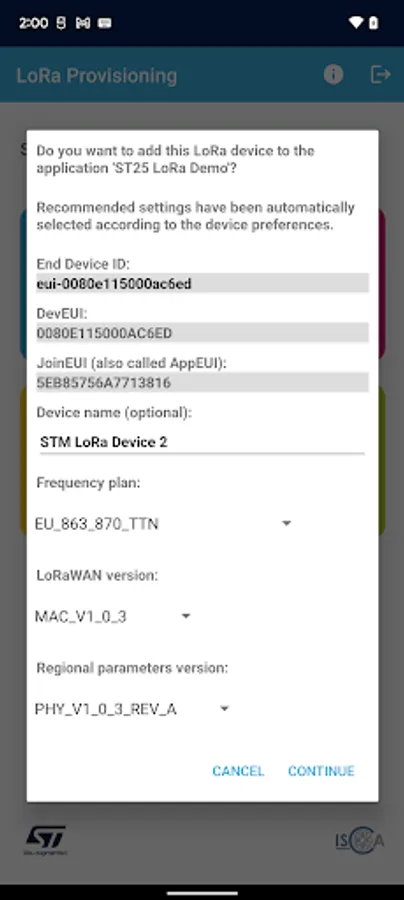This screenshot has height=900, width=404.
Task: Tap the keyboard notification icon in status bar
Action: tap(105, 24)
